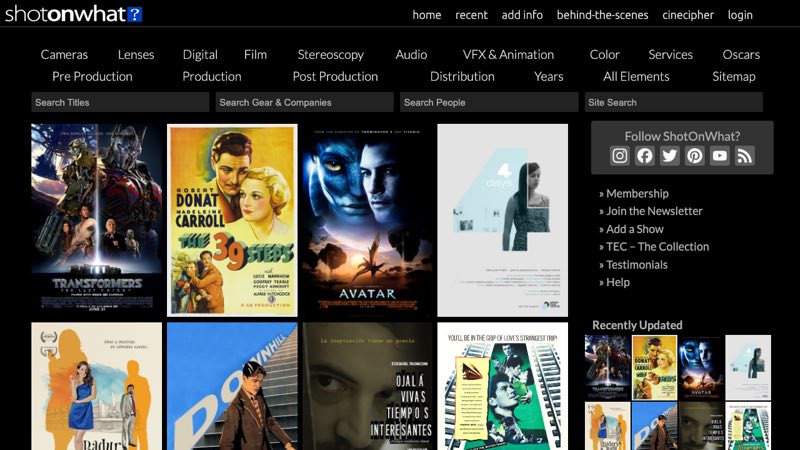This screenshot has width=800, height=450.
Task: Open the Help link
Action: [x=618, y=282]
